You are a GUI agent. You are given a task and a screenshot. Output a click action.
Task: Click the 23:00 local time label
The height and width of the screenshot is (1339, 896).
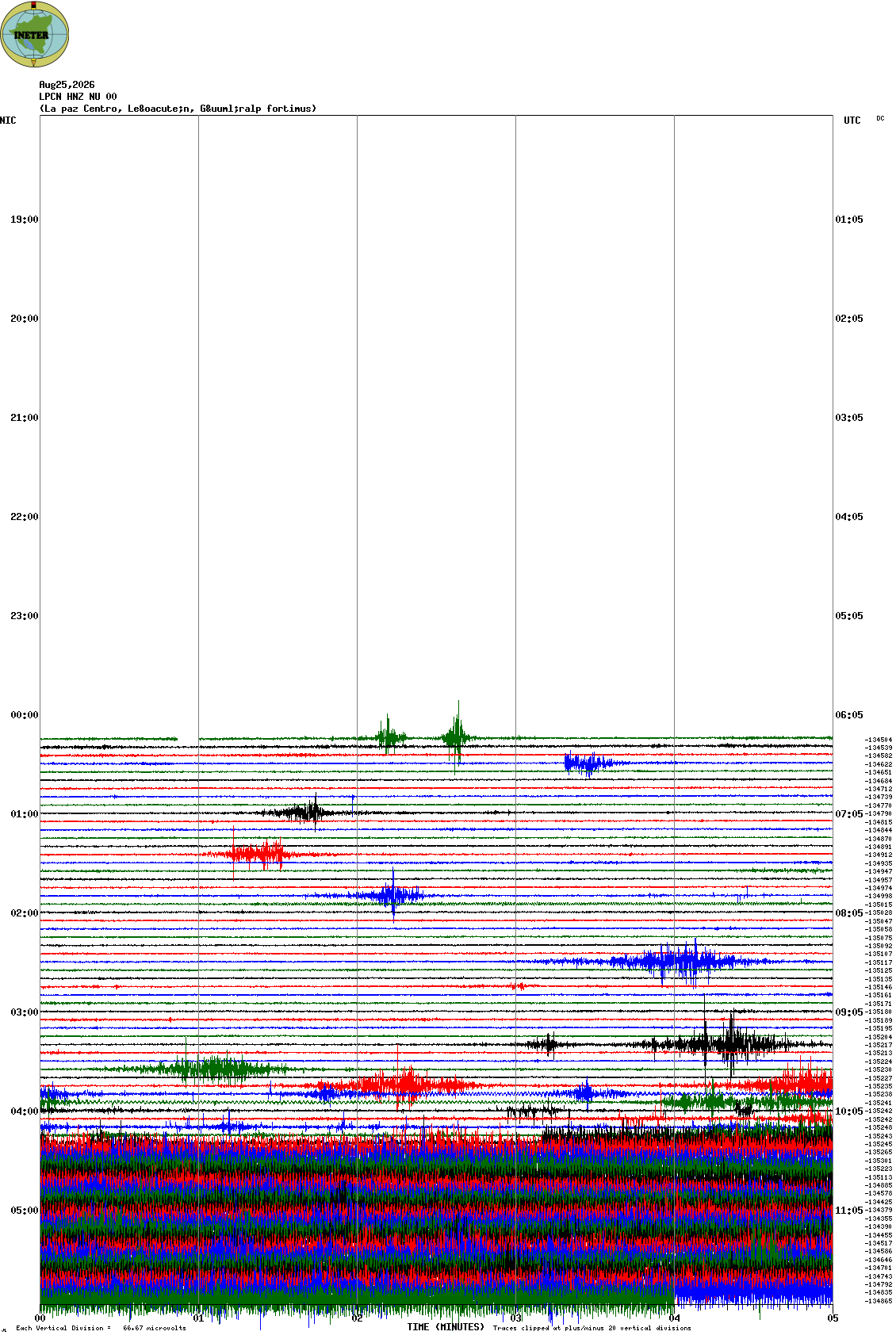pos(24,616)
